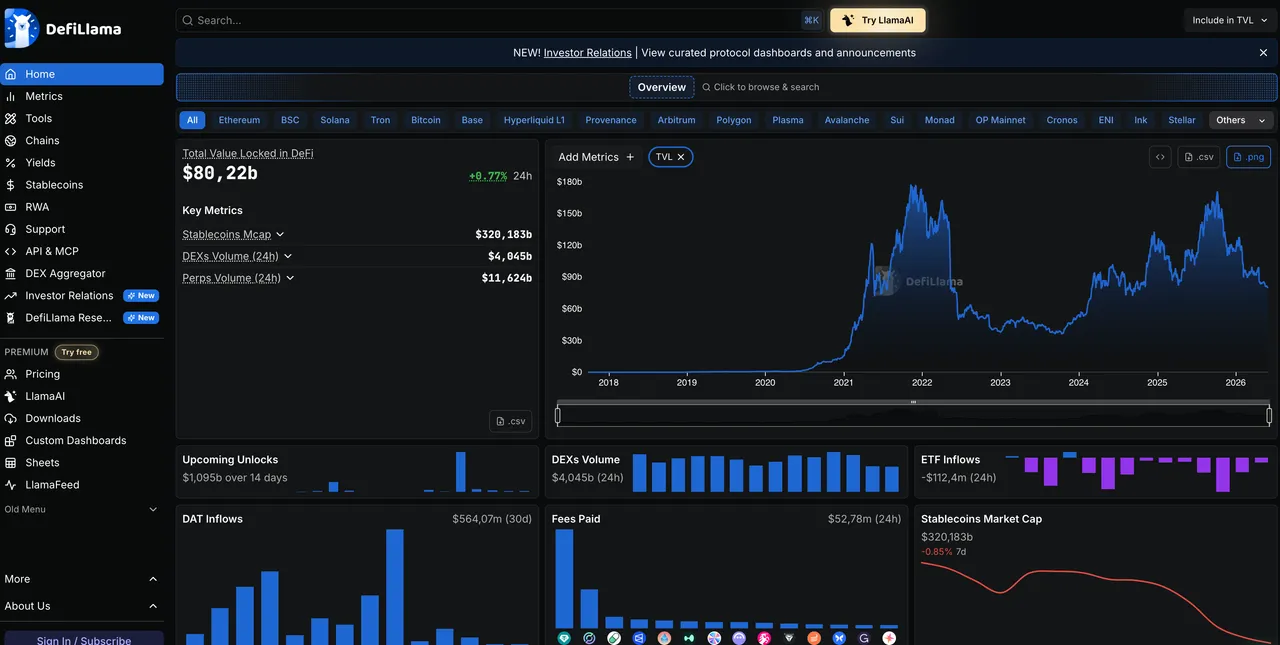Click the Try LlamaAI button
Screen dimensions: 1280x645
point(878,20)
